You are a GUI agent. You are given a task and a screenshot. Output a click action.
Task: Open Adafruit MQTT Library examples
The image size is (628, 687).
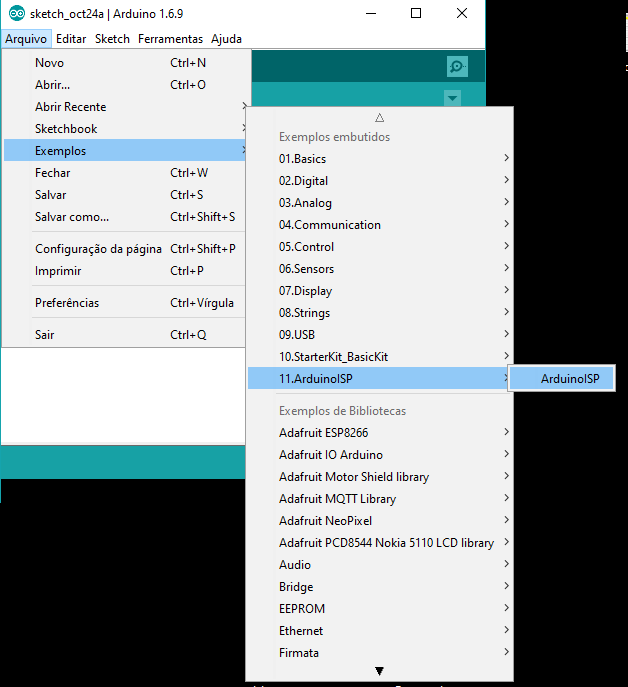(x=380, y=499)
